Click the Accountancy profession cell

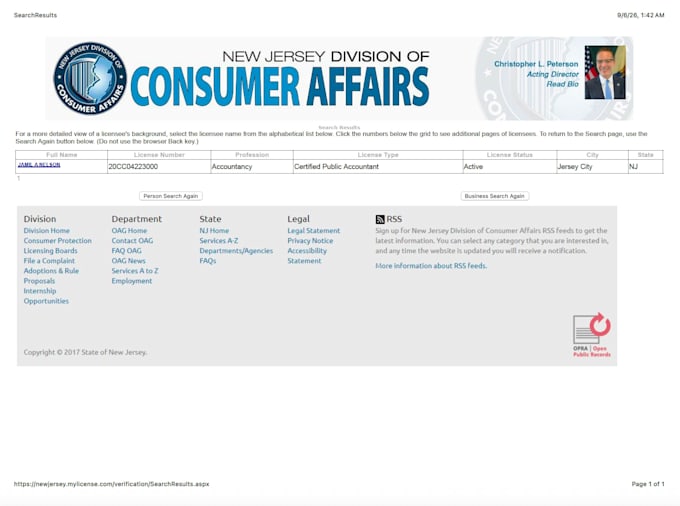[252, 166]
